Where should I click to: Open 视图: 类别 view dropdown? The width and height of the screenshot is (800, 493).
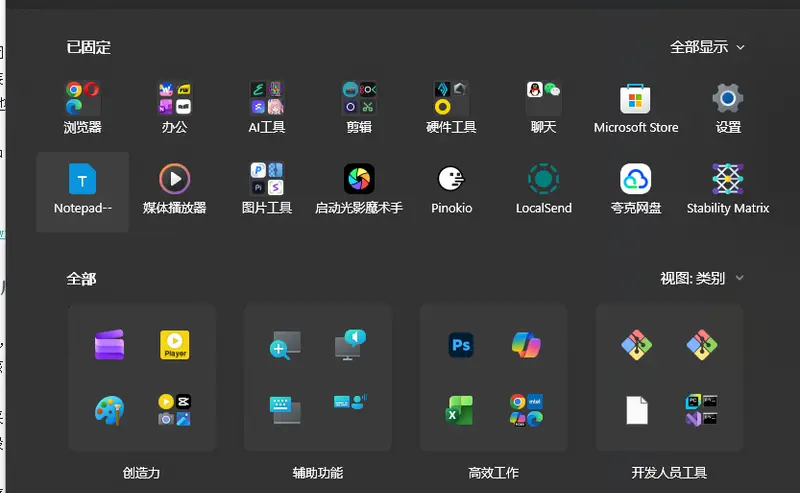[x=702, y=278]
